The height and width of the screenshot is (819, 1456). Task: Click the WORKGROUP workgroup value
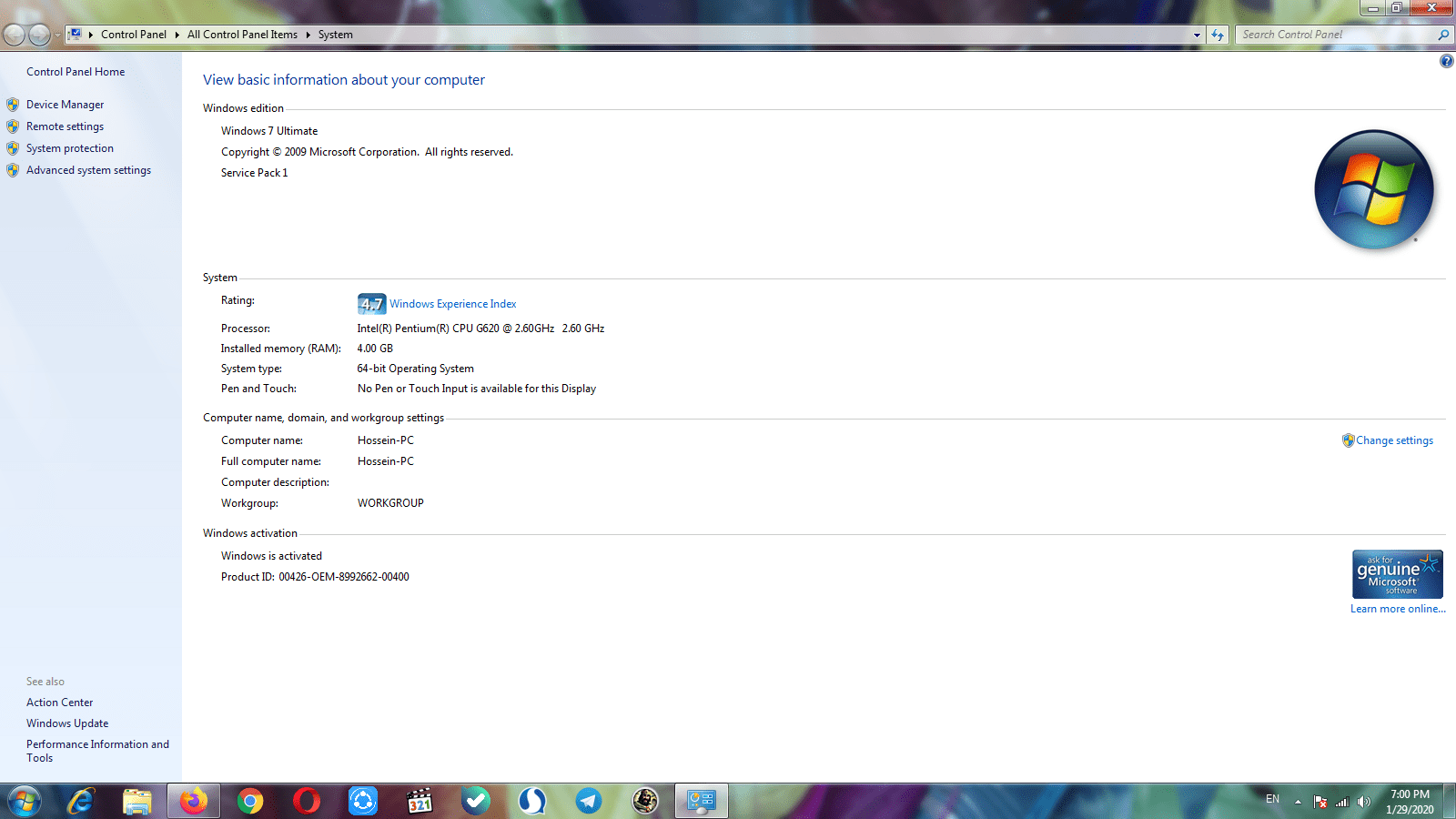[390, 503]
